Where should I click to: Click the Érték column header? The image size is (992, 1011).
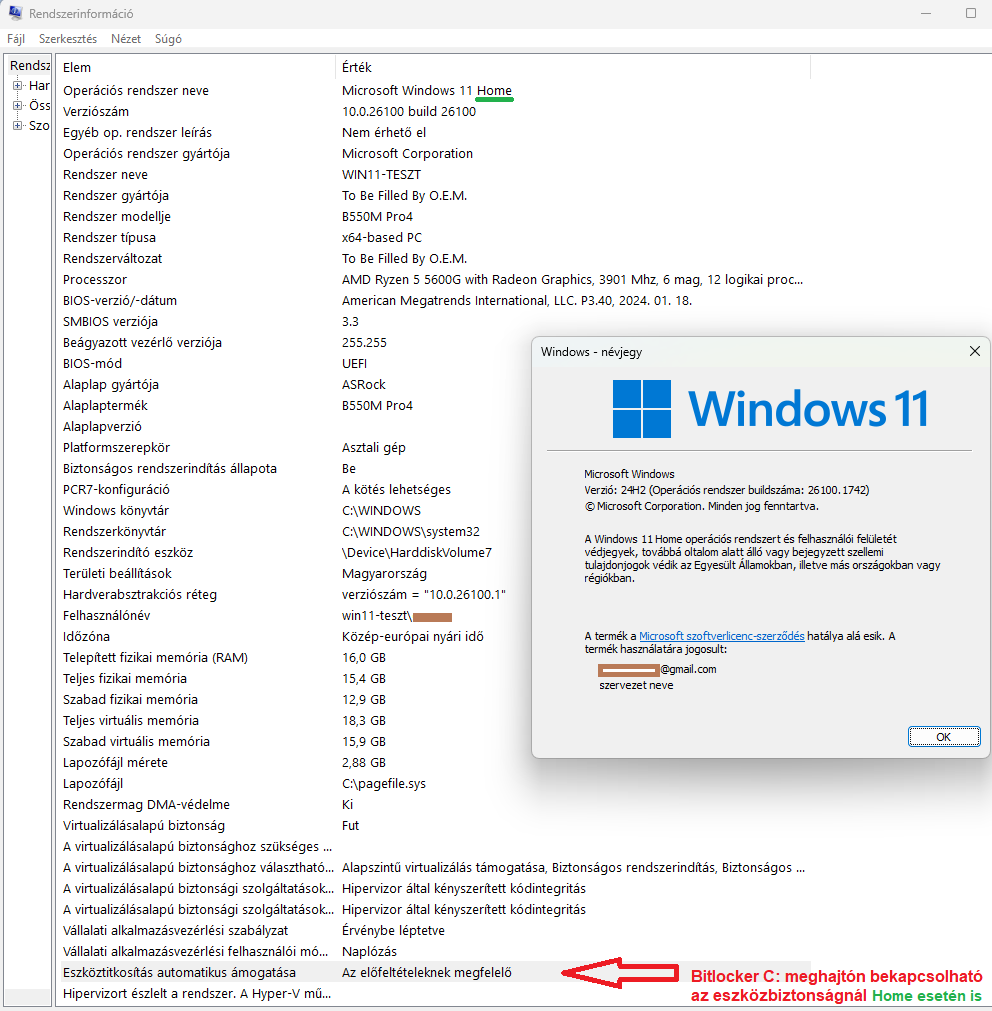tap(573, 67)
